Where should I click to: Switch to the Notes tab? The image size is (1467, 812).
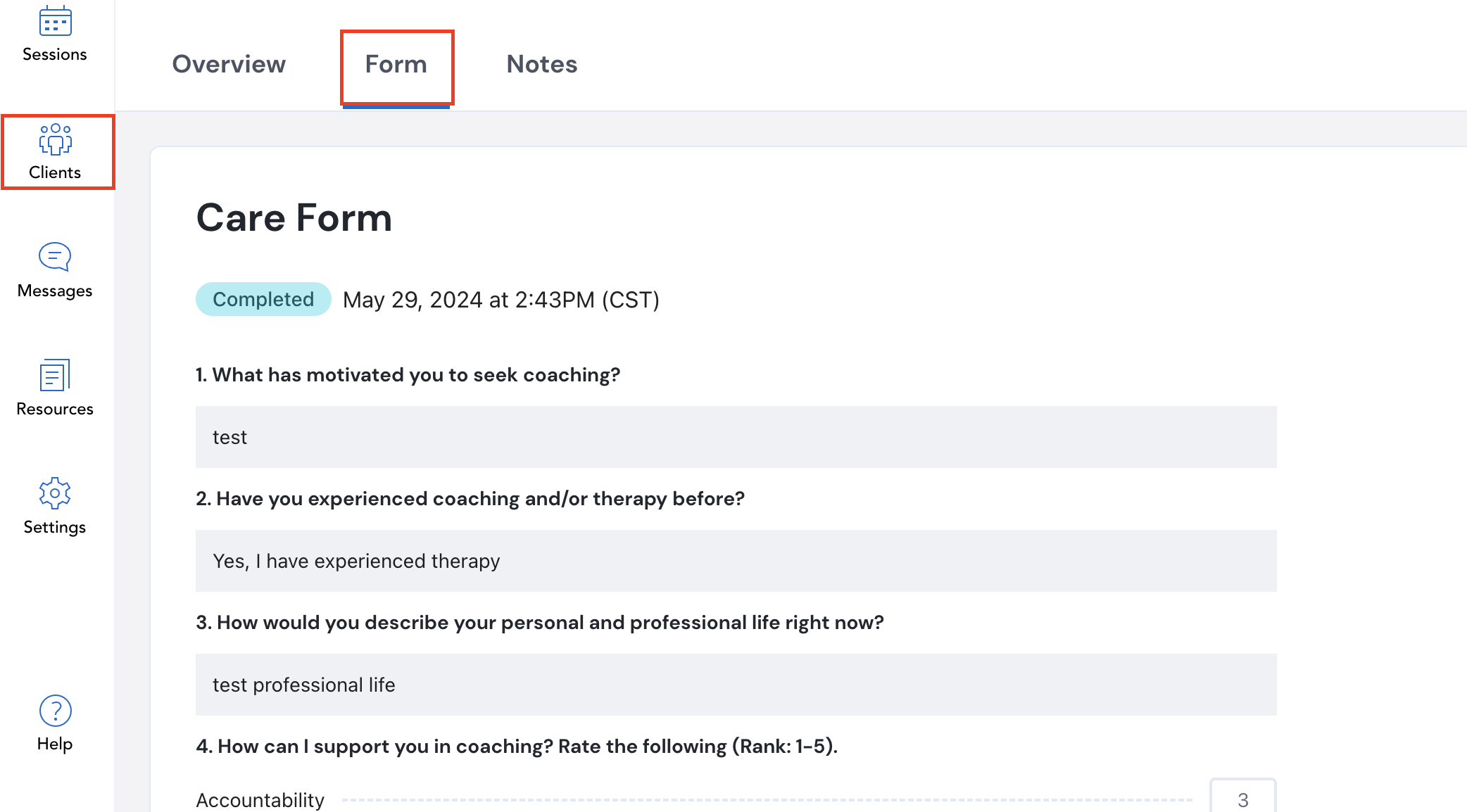click(x=541, y=64)
